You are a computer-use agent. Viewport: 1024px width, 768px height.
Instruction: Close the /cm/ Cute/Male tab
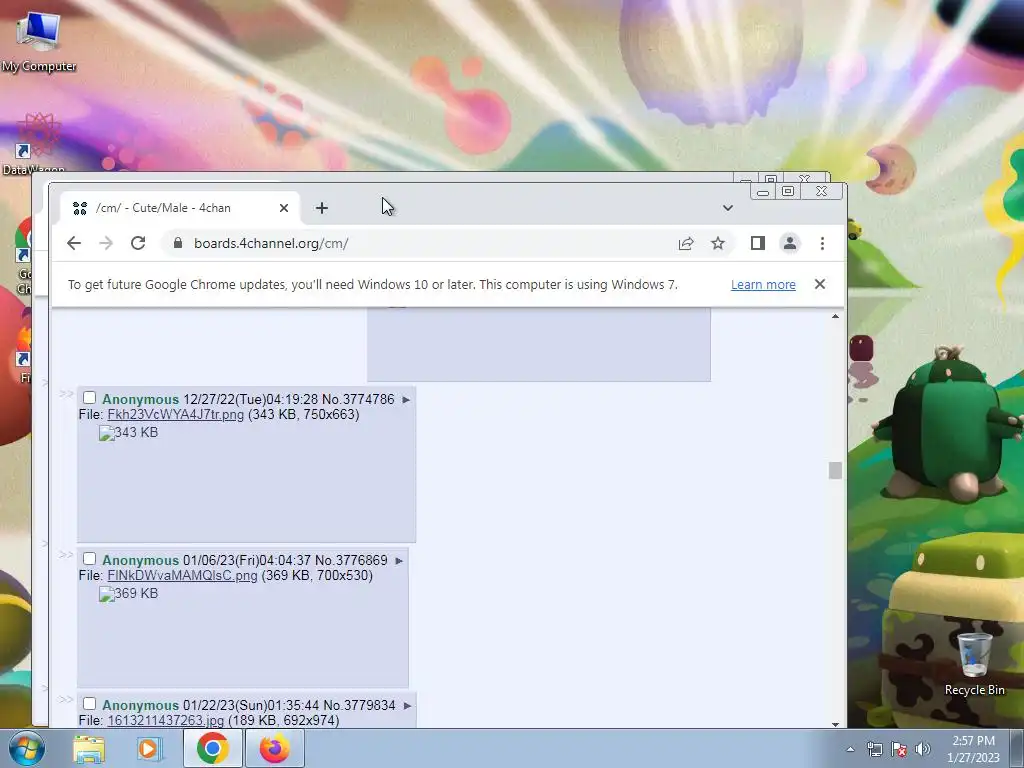pos(283,208)
